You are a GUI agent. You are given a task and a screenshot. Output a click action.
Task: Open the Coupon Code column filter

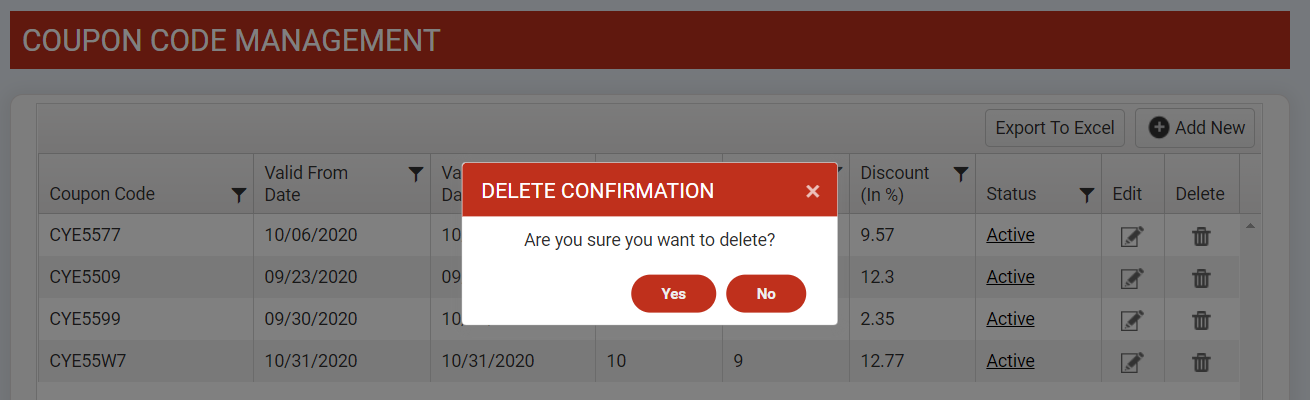(238, 196)
